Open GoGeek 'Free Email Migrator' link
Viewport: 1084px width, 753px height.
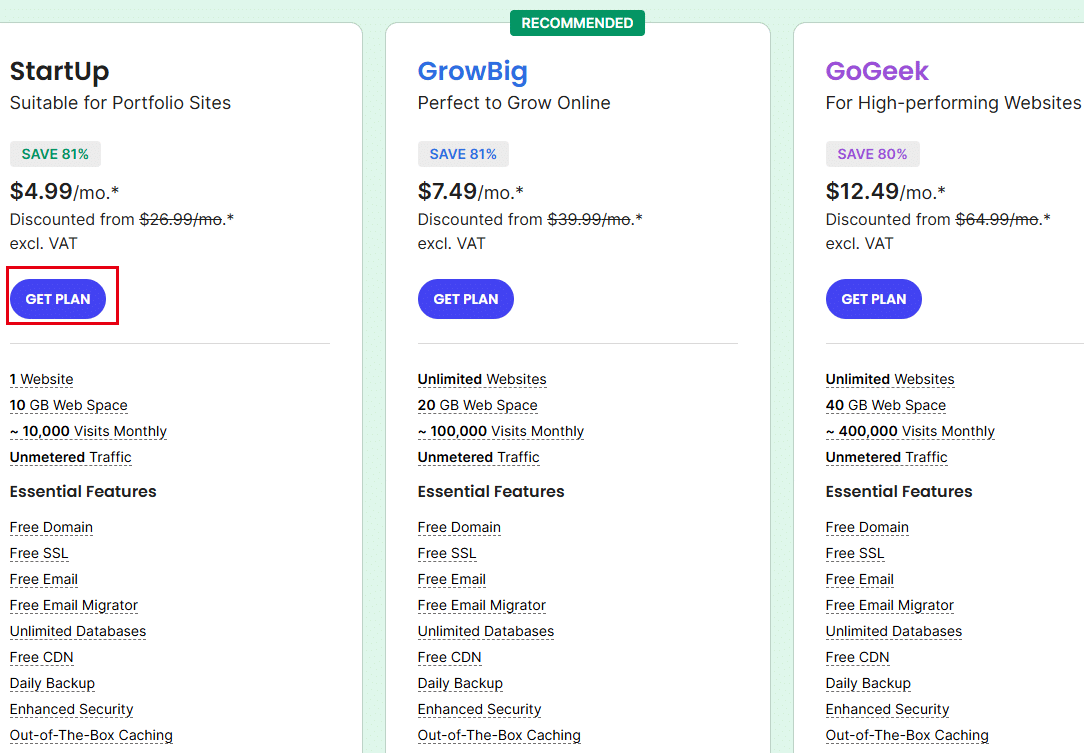[x=890, y=605]
